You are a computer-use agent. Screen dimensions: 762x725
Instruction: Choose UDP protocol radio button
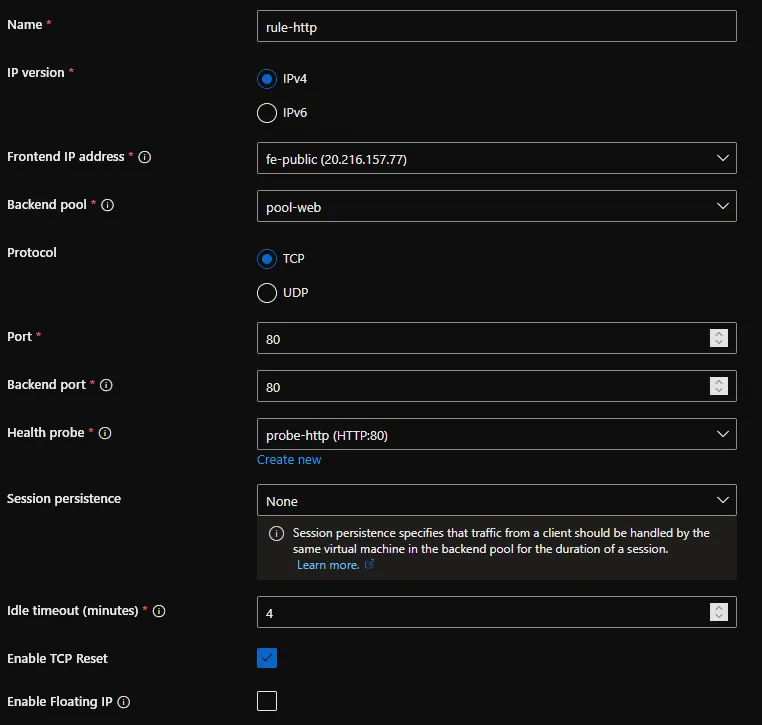tap(267, 293)
